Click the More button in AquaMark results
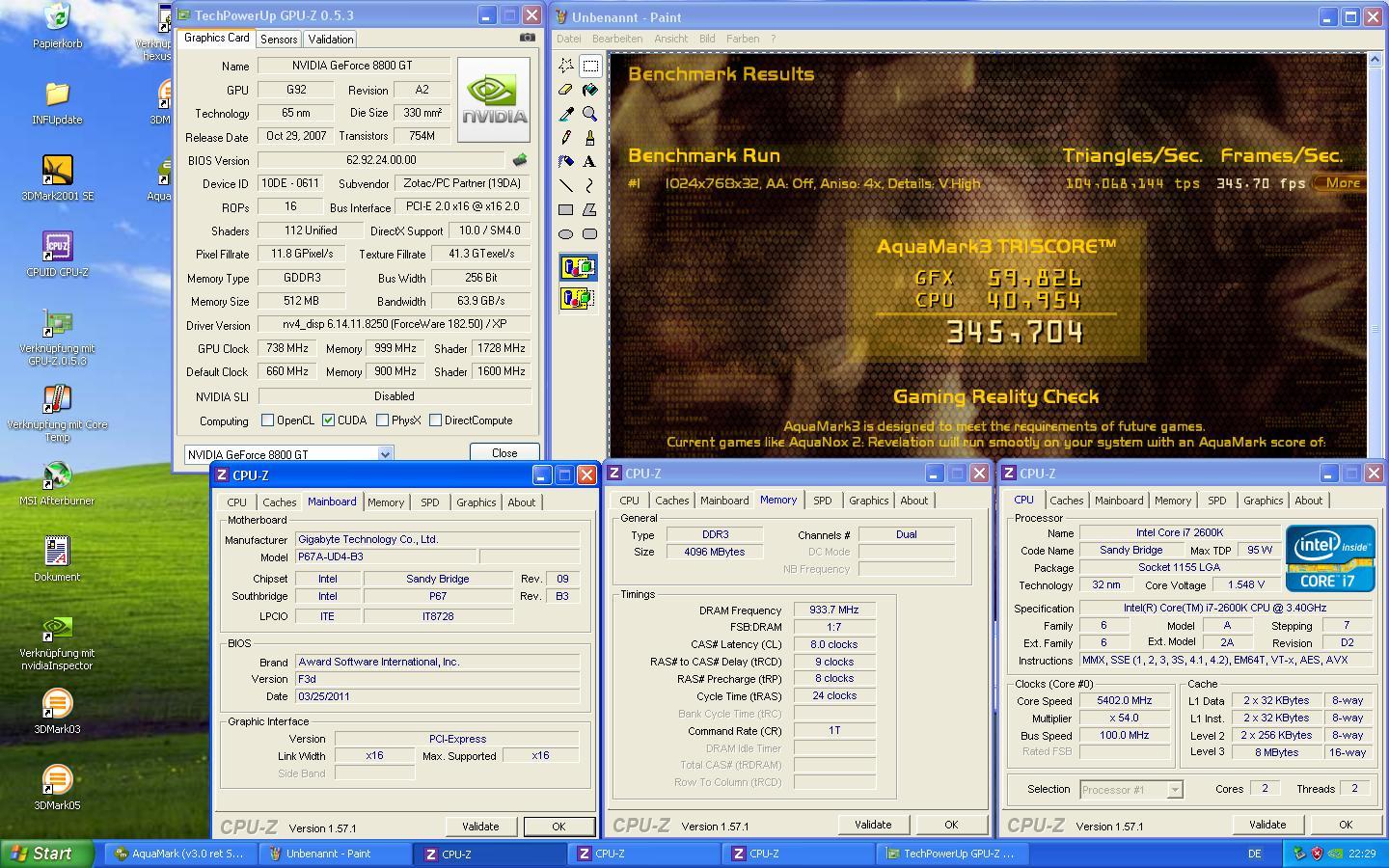The height and width of the screenshot is (868, 1389). coord(1342,183)
